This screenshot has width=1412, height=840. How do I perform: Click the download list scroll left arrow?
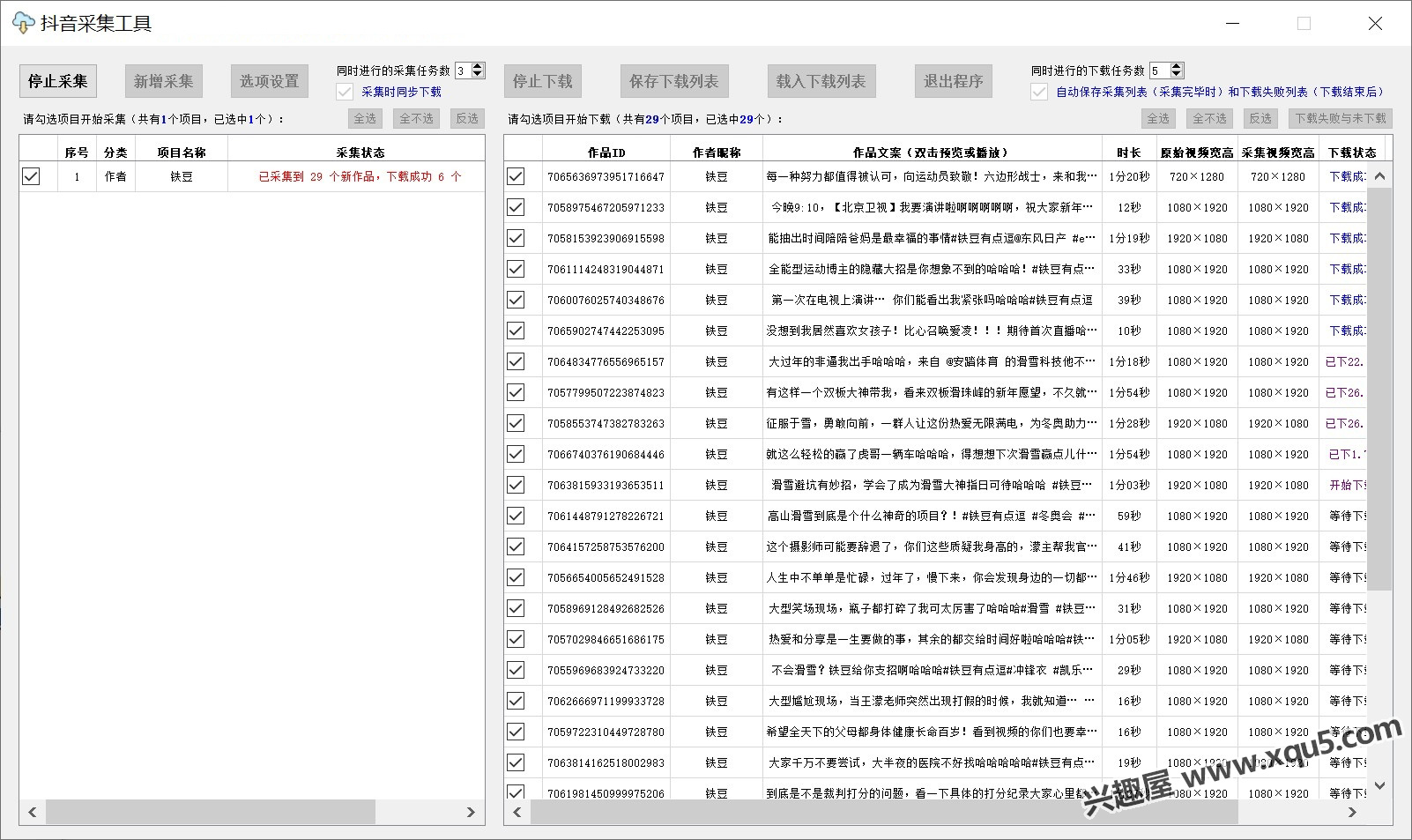pos(516,813)
